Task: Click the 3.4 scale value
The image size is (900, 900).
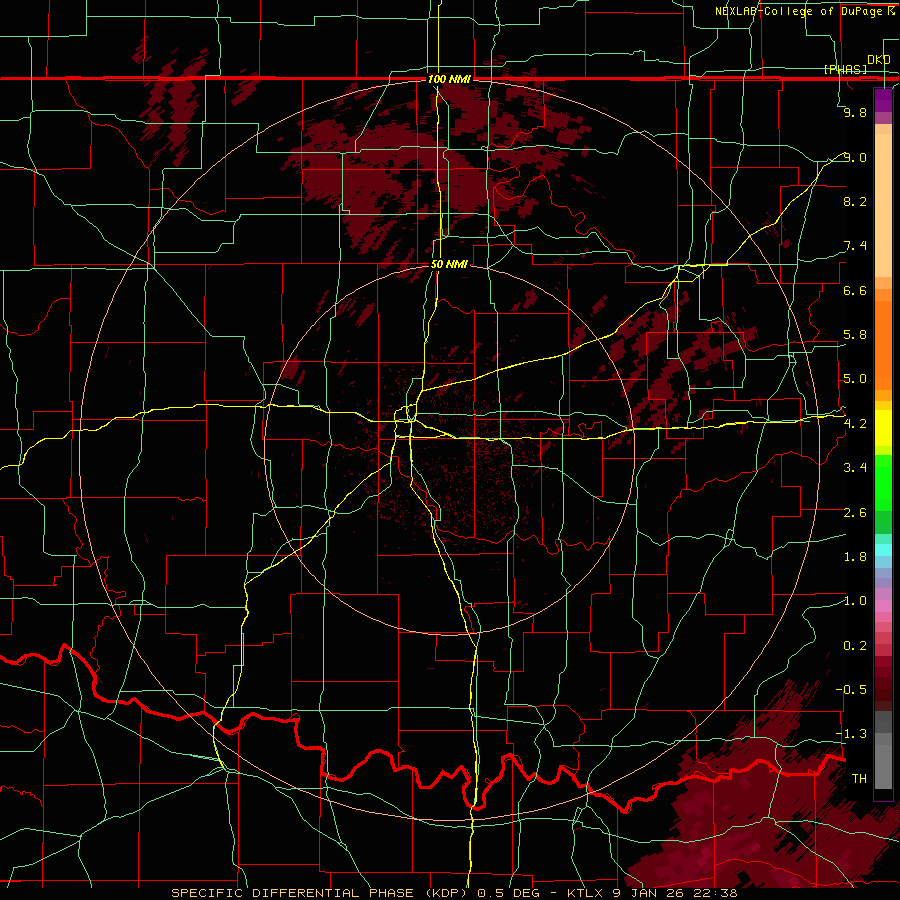Action: click(855, 468)
